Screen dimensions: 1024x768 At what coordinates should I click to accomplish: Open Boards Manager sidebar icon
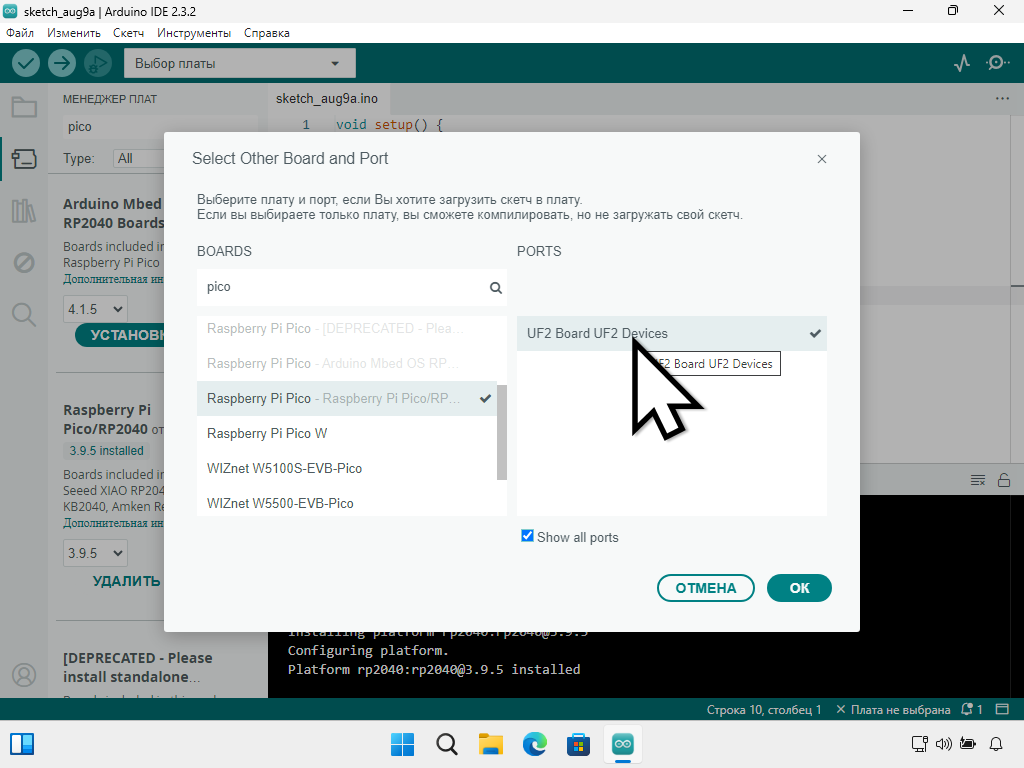[x=24, y=159]
